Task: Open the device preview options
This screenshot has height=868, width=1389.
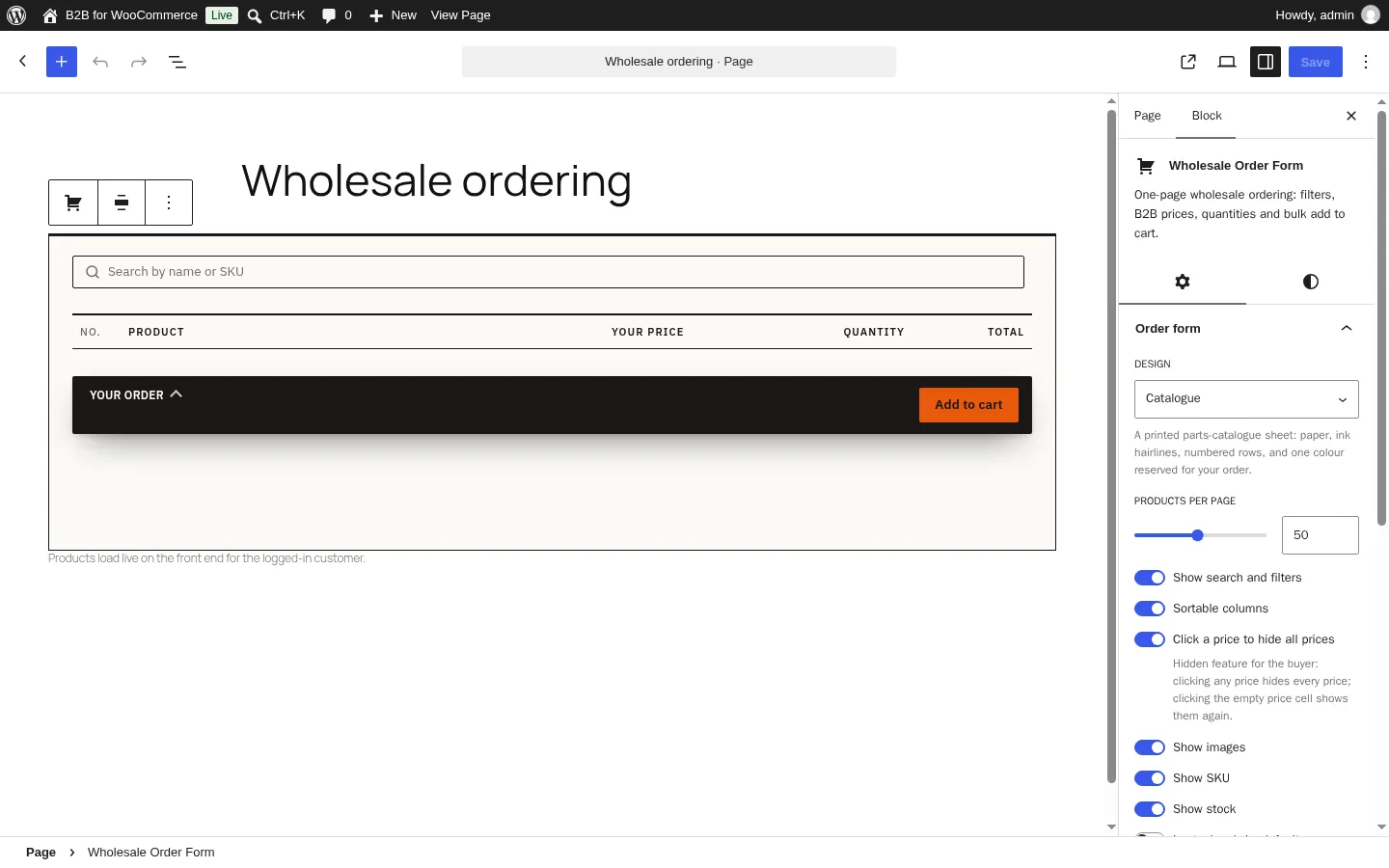Action: pos(1227,62)
